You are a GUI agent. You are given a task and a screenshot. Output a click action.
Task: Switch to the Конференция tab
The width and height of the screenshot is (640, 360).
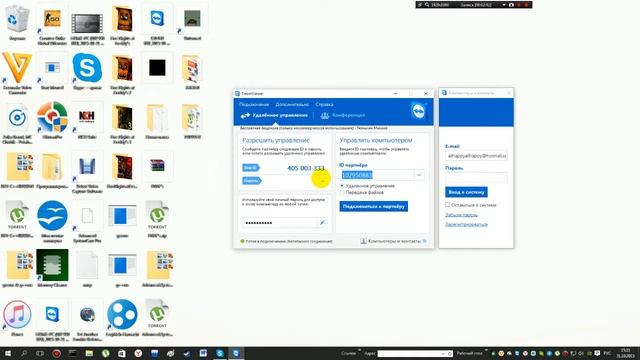(x=342, y=116)
